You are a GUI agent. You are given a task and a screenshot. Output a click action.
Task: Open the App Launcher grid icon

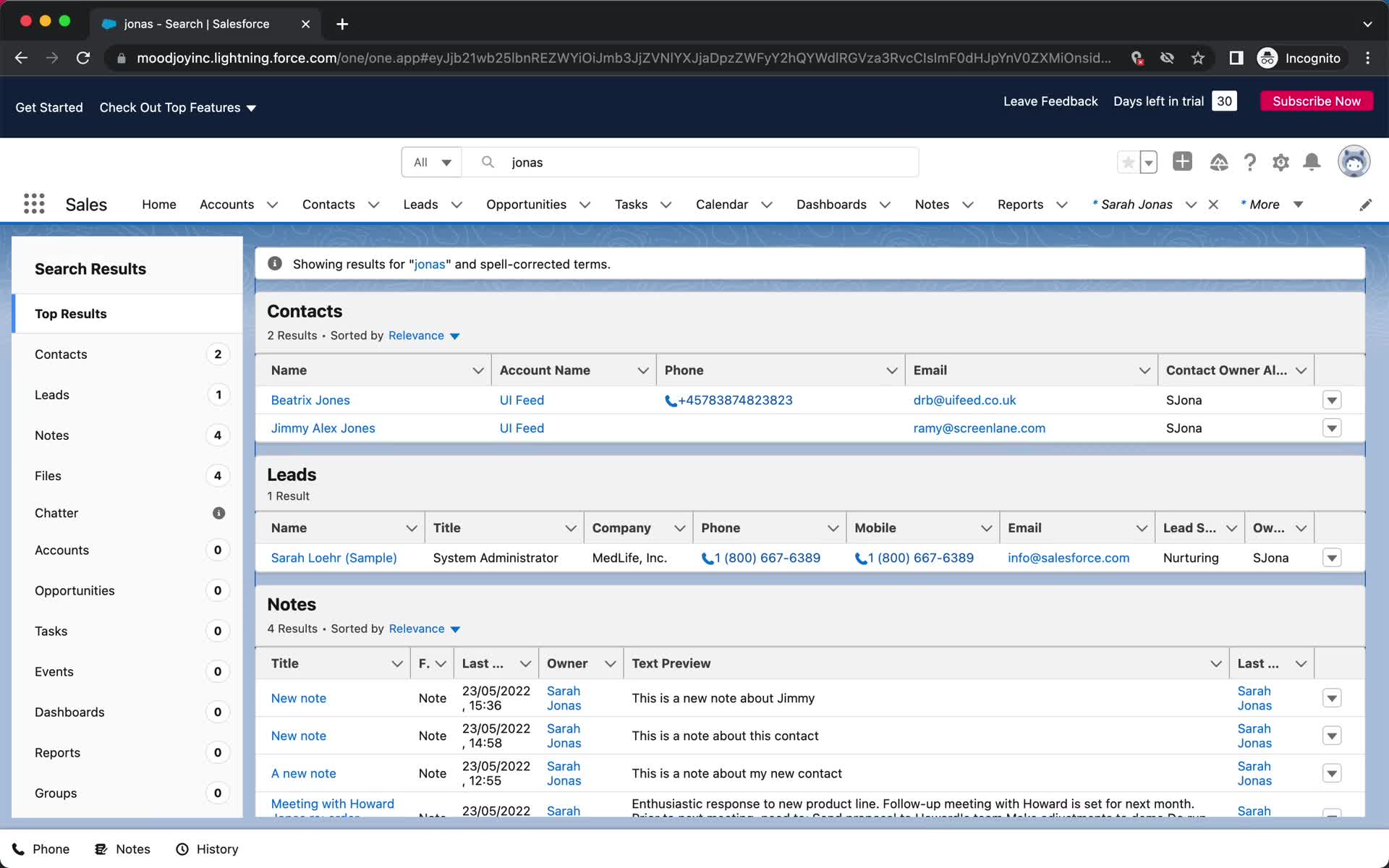tap(34, 204)
